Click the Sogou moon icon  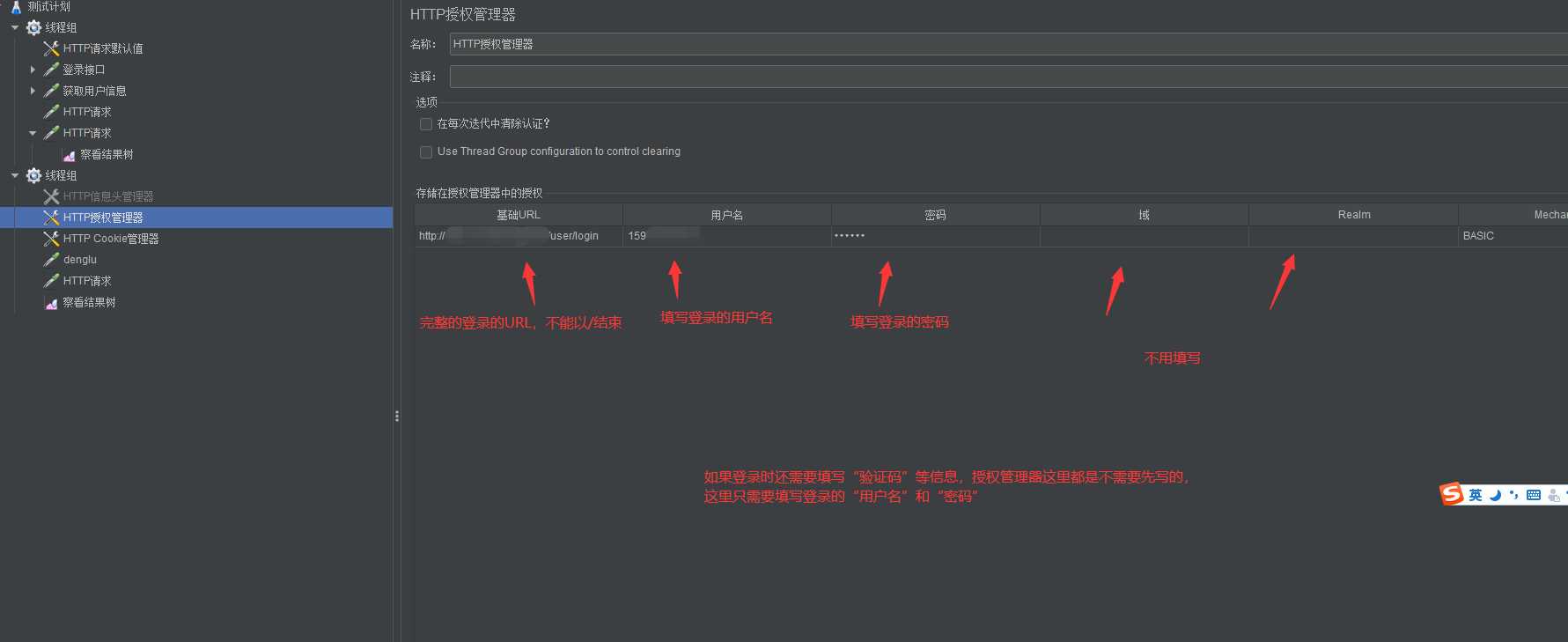coord(1495,495)
